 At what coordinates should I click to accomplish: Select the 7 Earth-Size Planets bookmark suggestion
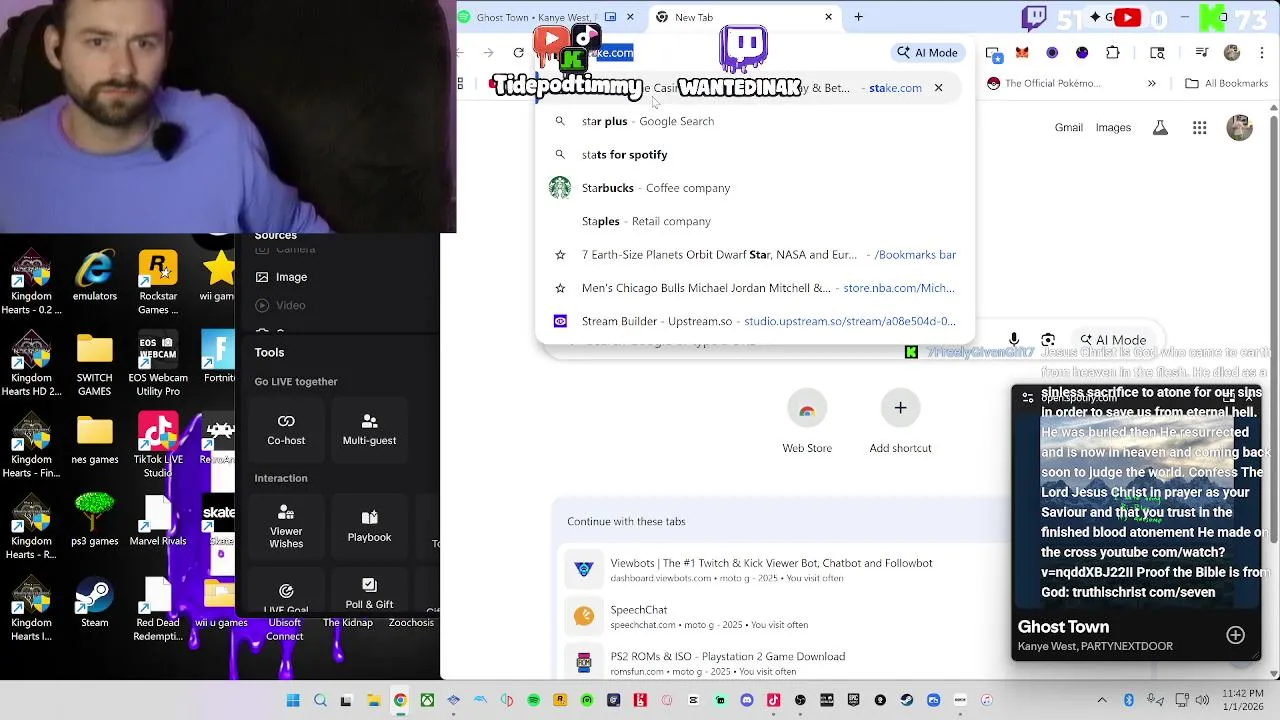click(x=755, y=255)
